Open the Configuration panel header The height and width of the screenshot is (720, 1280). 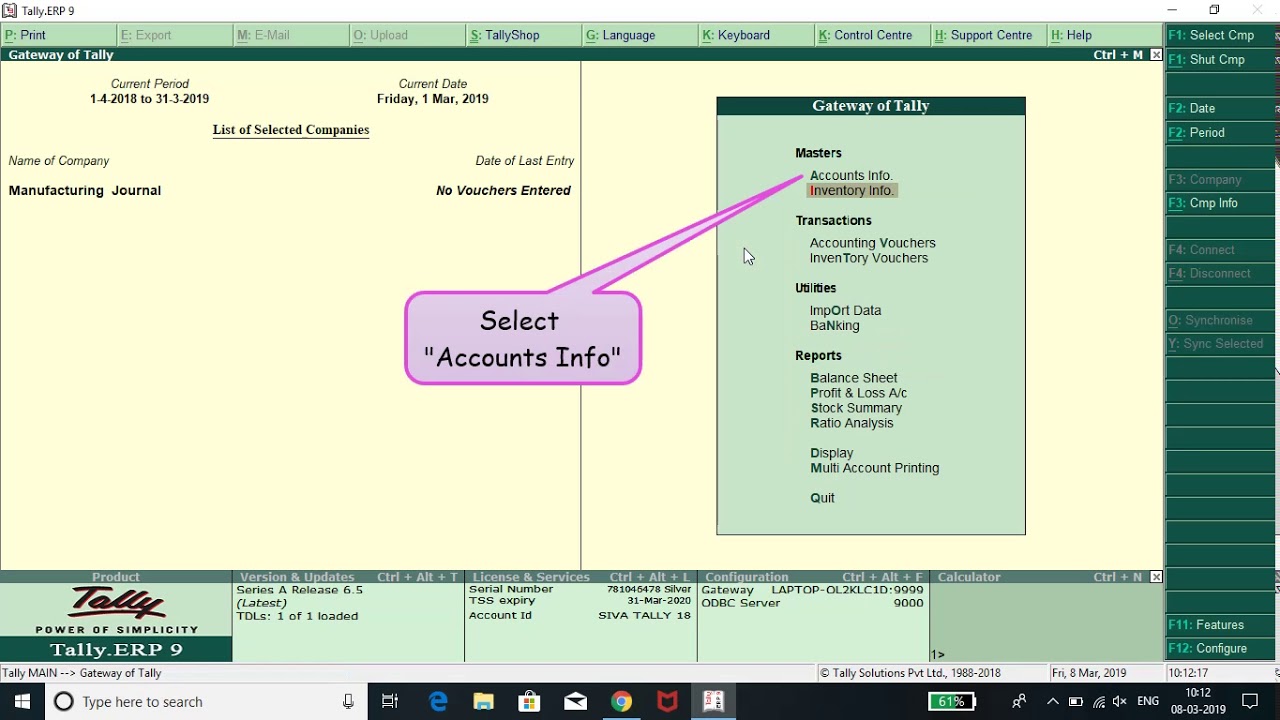[x=813, y=577]
